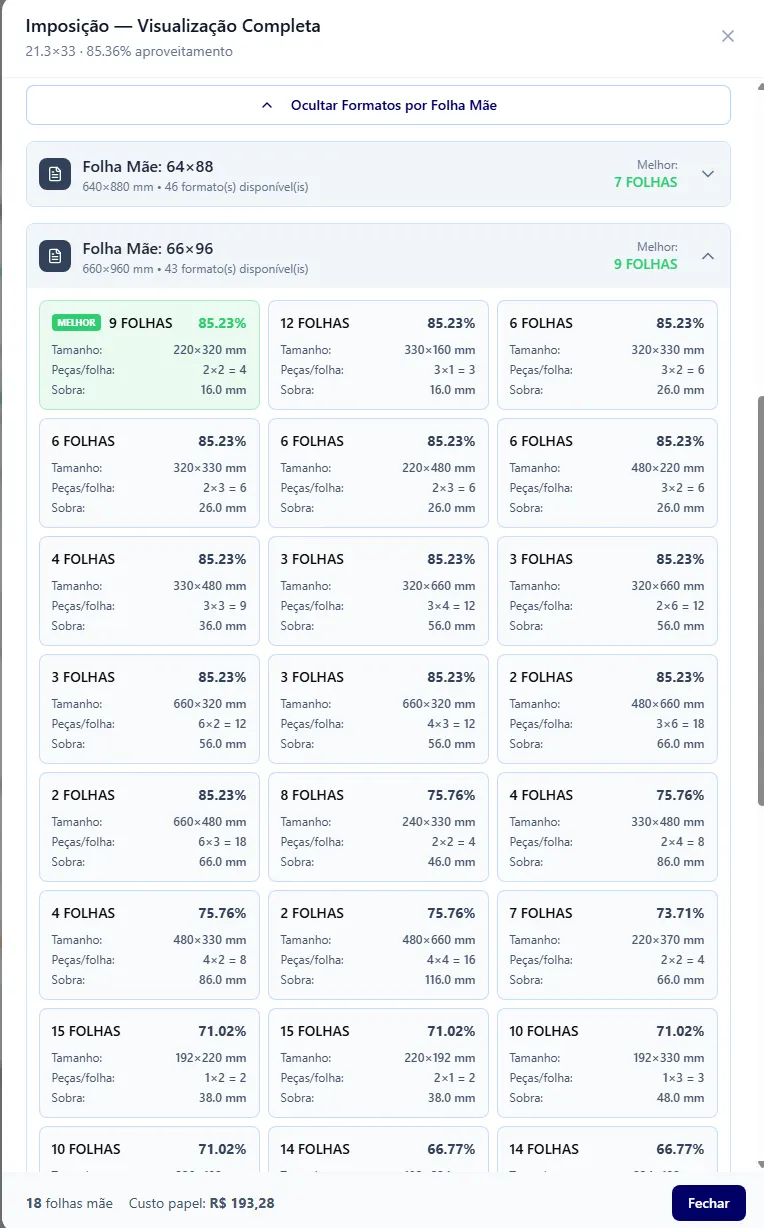
Task: Choose 3 FOLHAS 660×320 card with 4×3 = 12
Action: point(378,709)
